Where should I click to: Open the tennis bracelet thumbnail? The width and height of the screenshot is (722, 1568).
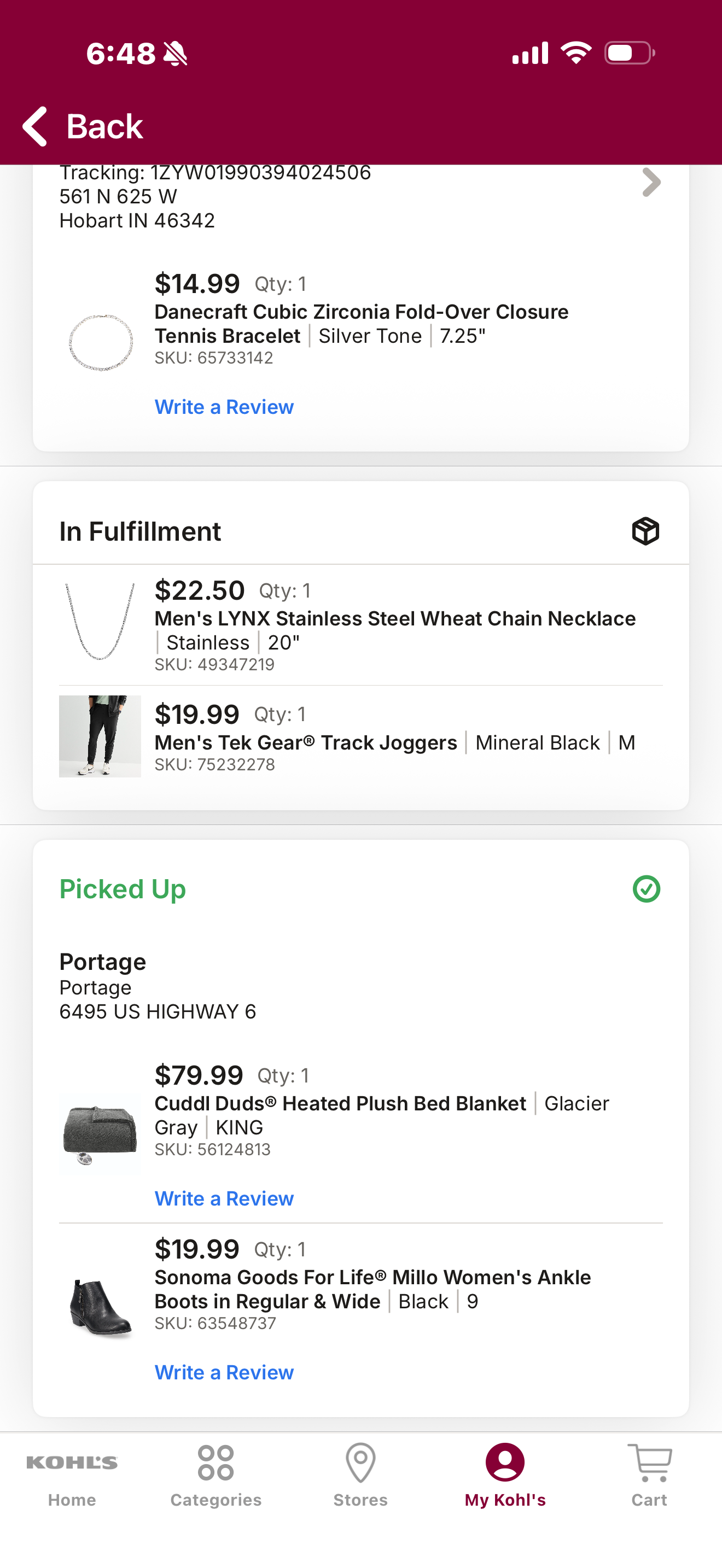click(101, 342)
